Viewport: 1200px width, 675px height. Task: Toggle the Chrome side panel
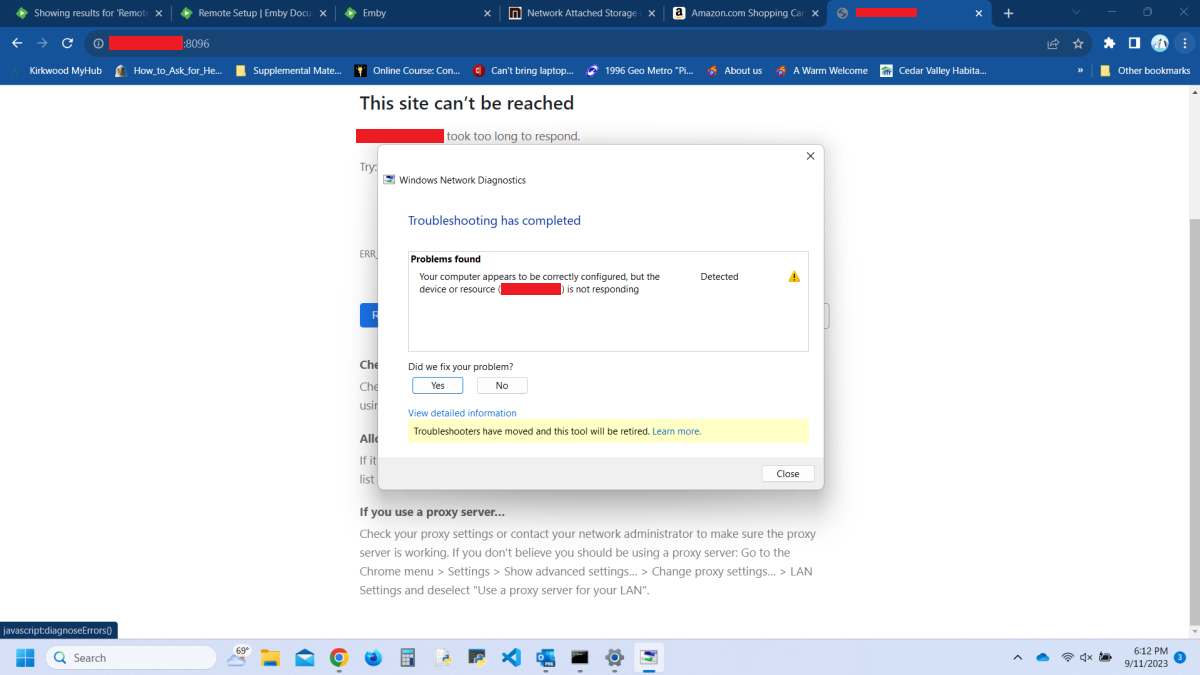coord(1134,43)
